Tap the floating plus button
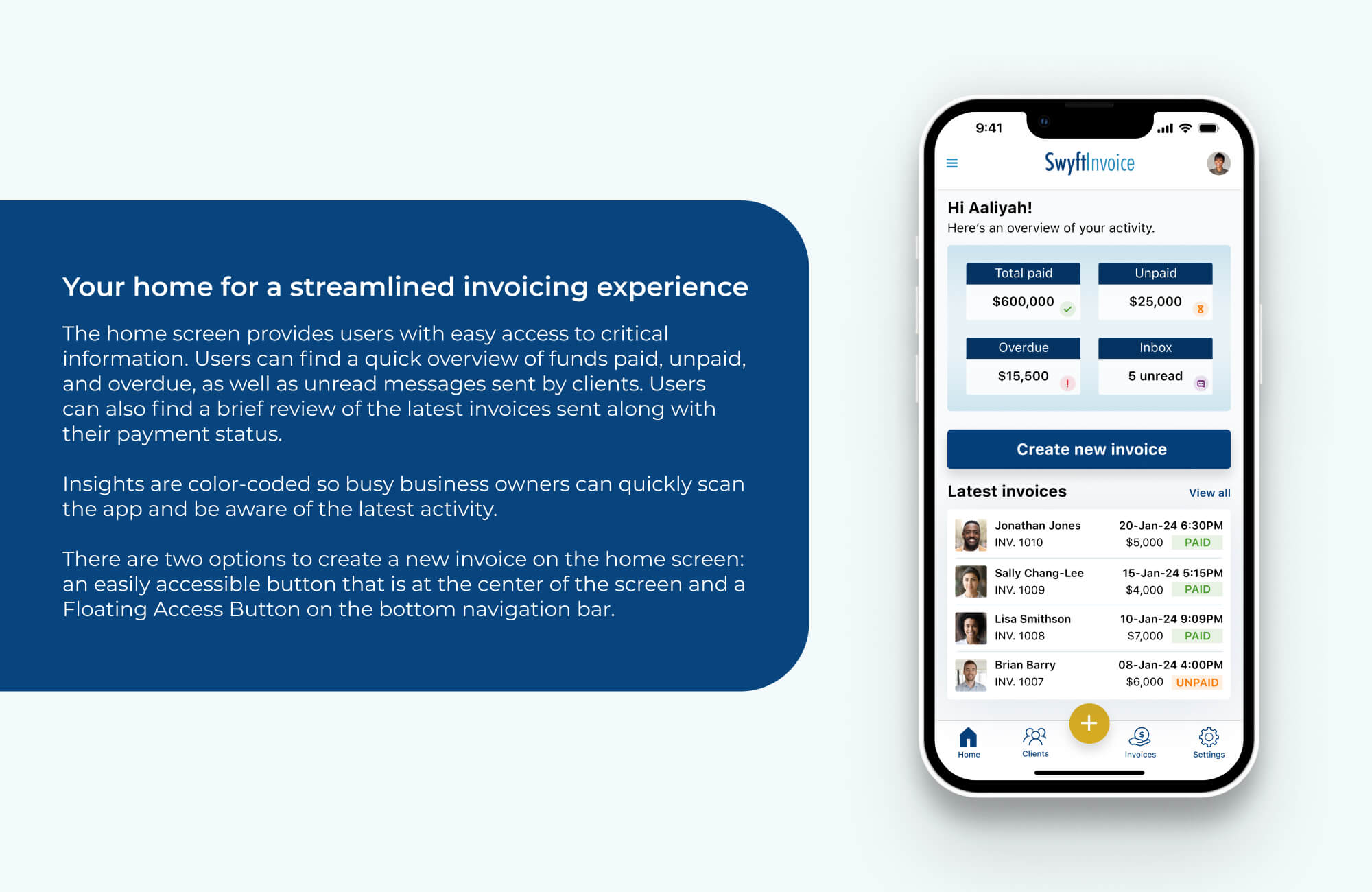1372x892 pixels. coord(1089,724)
